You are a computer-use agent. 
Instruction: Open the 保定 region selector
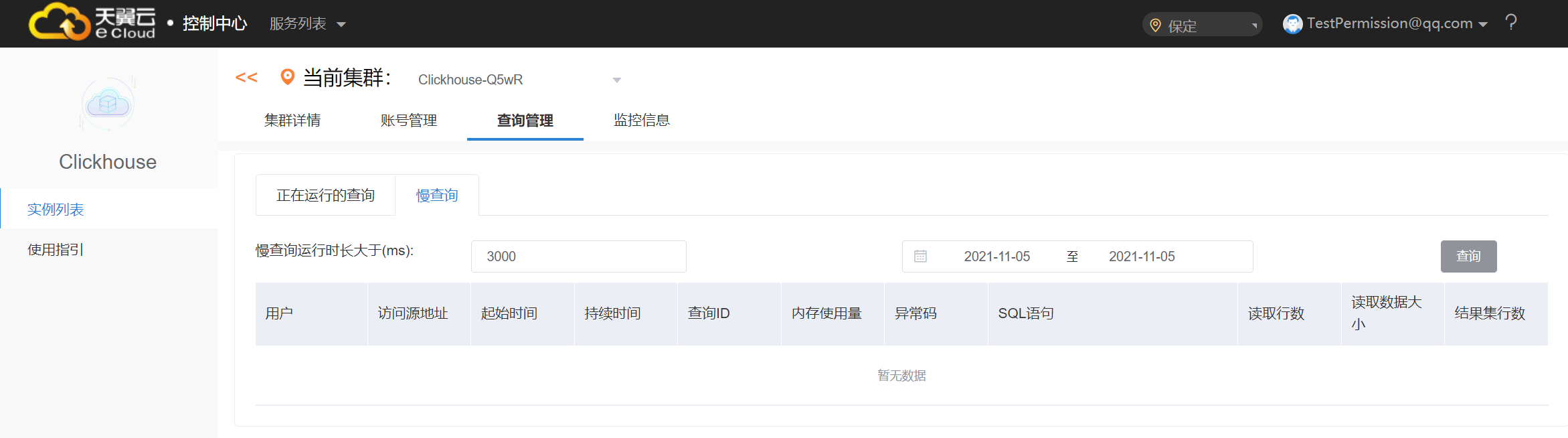click(1202, 25)
